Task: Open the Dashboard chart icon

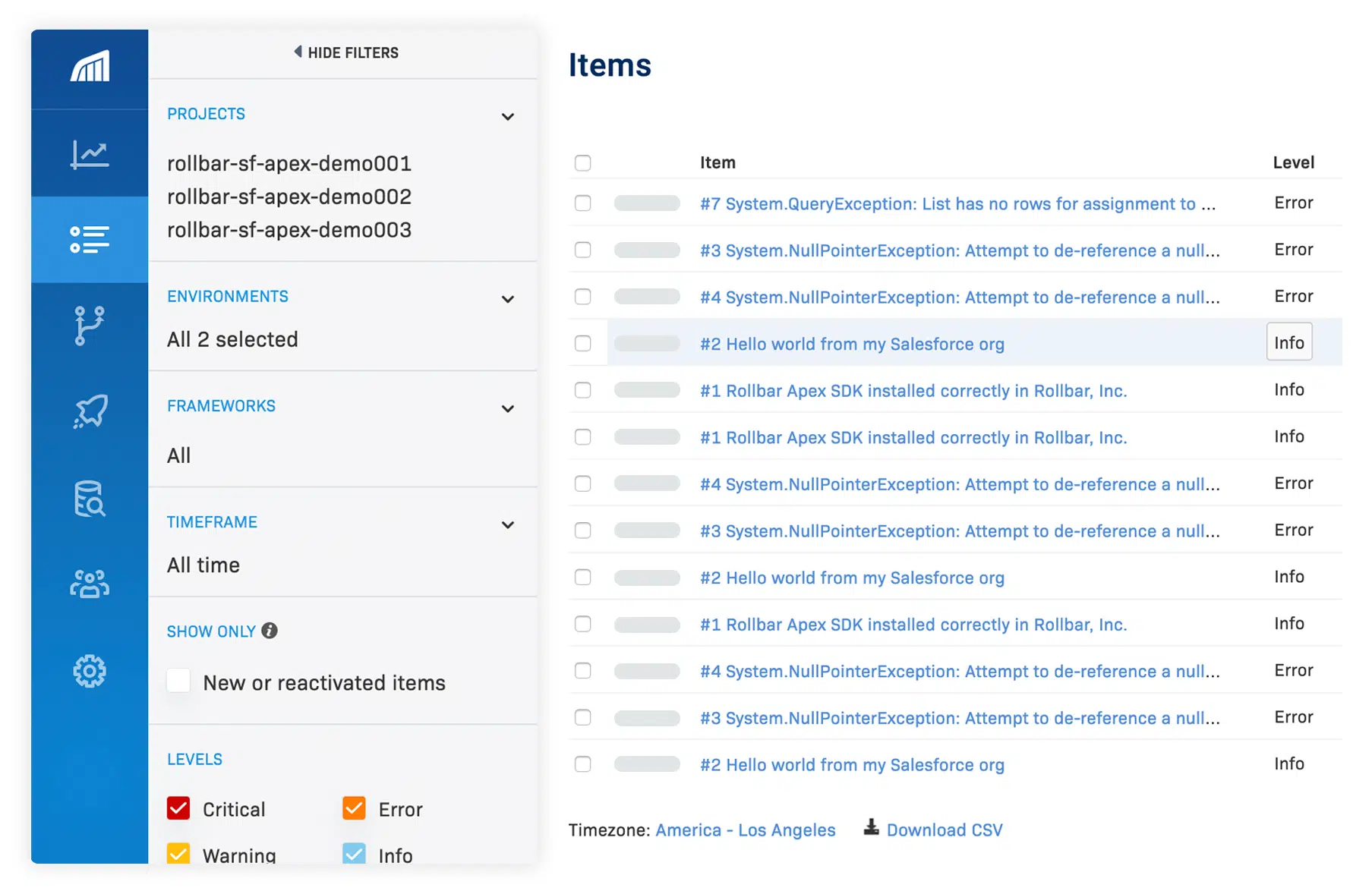Action: (x=89, y=153)
